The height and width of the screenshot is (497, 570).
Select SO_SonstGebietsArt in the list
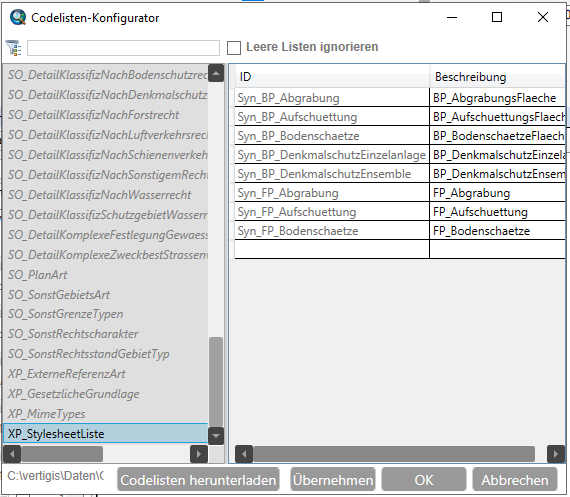(105, 294)
